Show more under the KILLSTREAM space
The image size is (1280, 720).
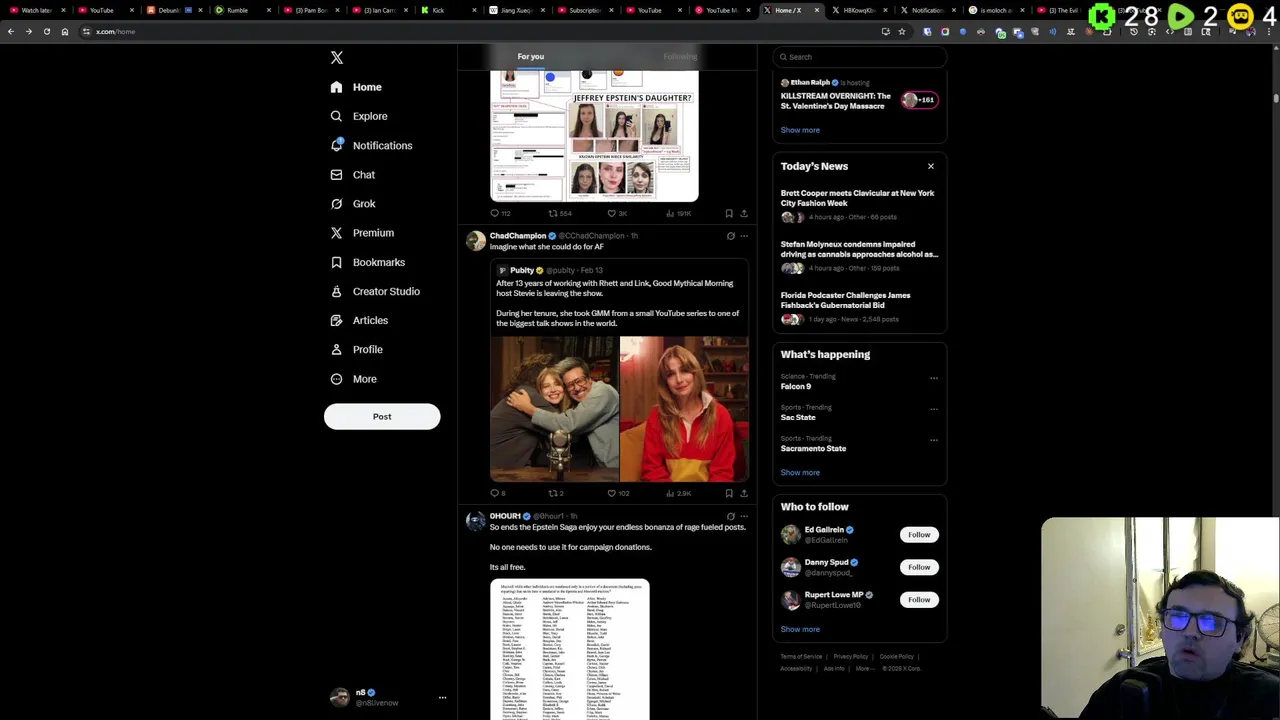pyautogui.click(x=800, y=130)
